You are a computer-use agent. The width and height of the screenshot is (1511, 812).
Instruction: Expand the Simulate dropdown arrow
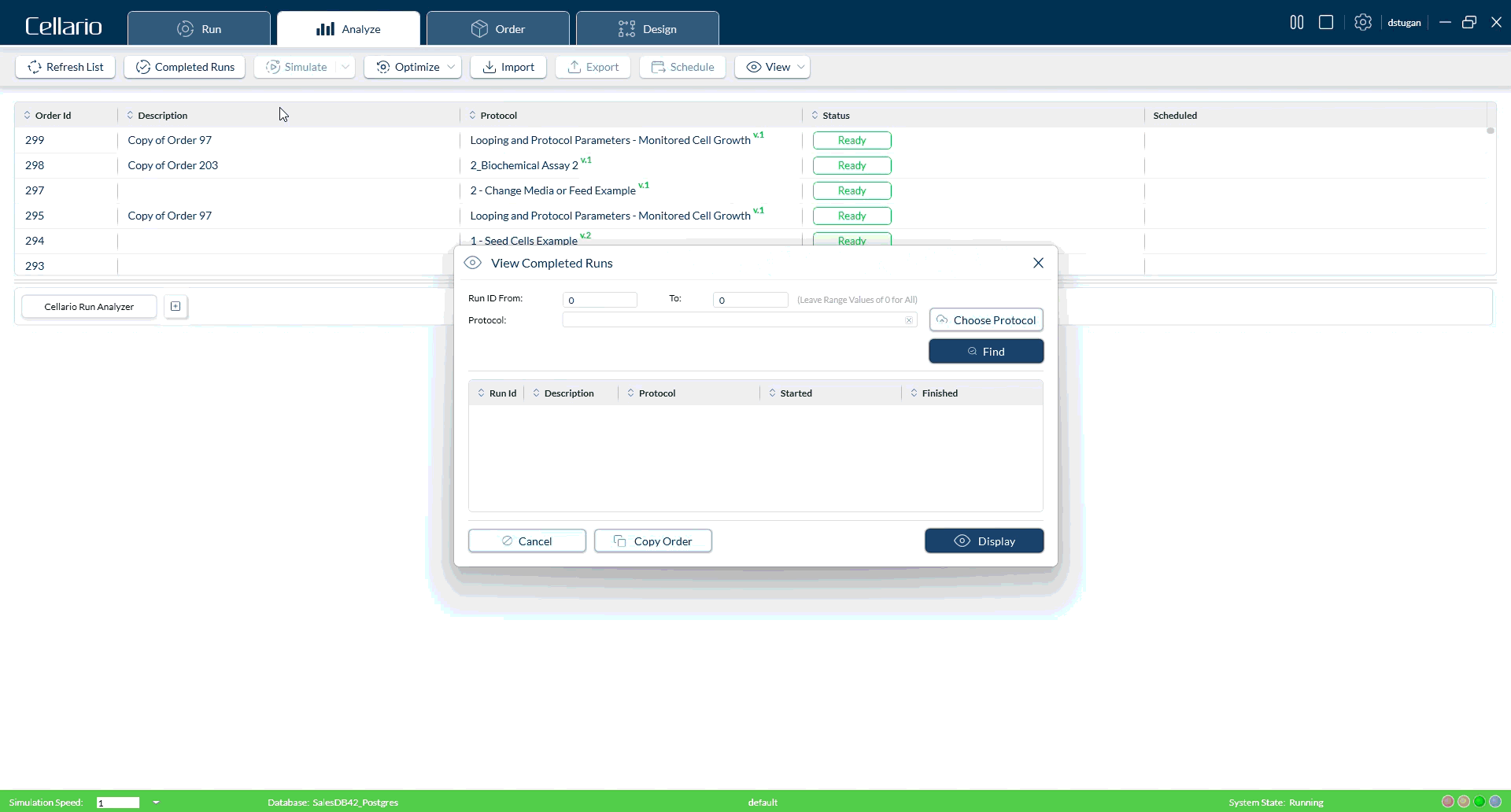[x=345, y=67]
